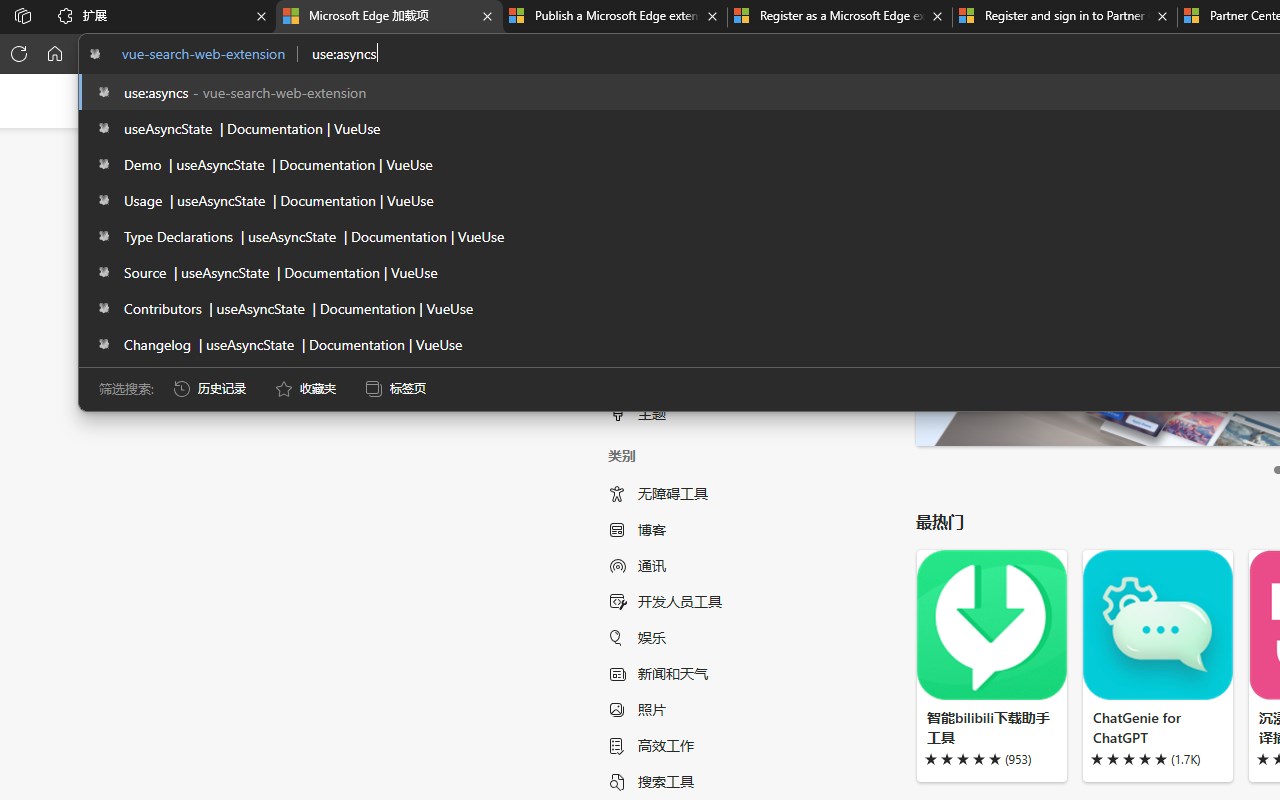Switch to Register as a Microsoft Edge tab

(839, 16)
